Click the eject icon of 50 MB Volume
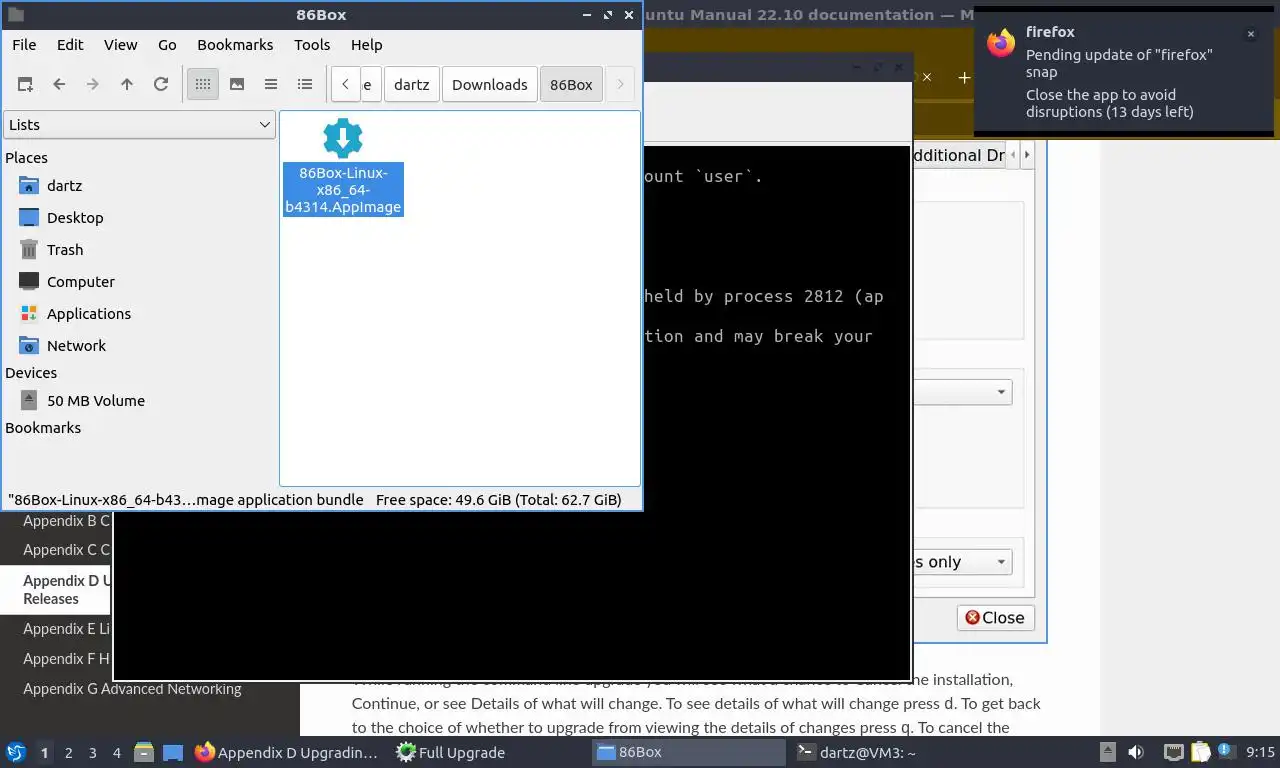 click(x=29, y=401)
